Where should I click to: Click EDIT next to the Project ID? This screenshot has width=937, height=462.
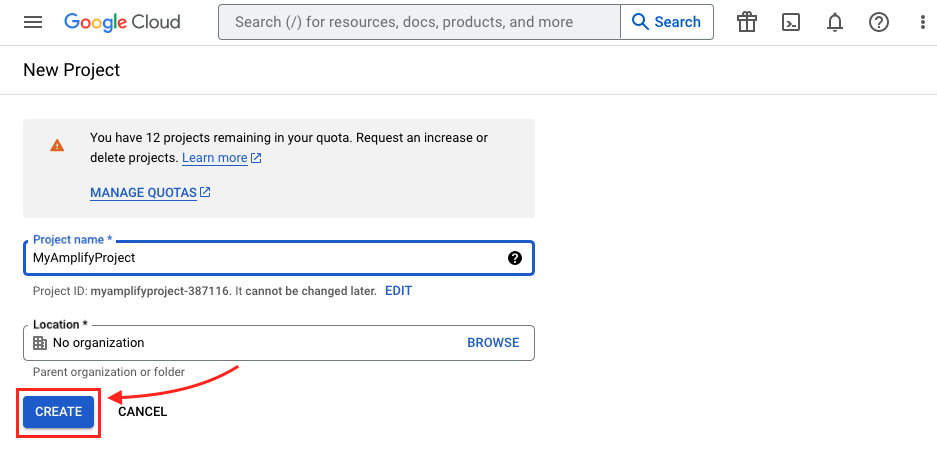pyautogui.click(x=399, y=291)
